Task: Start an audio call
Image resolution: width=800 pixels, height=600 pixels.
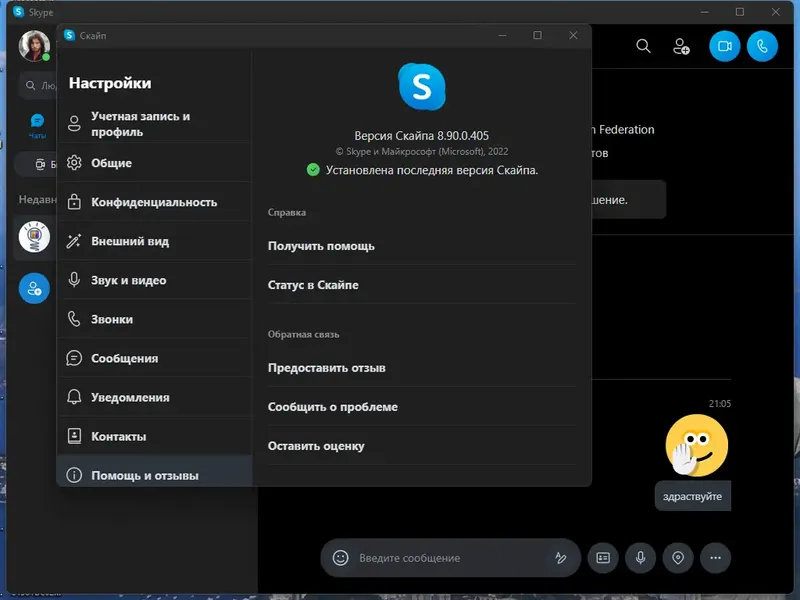Action: 763,46
